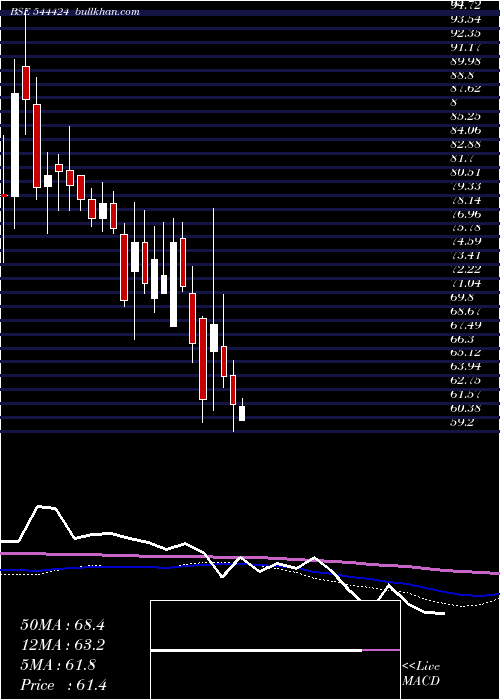Click the 61.57 price axis label

(466, 395)
